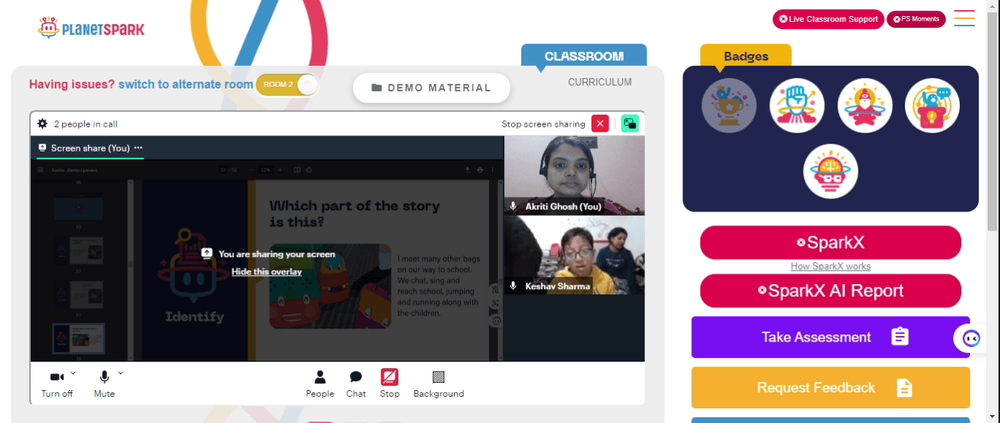This screenshot has width=1000, height=423.
Task: Open the Chat bubble icon
Action: coord(356,377)
